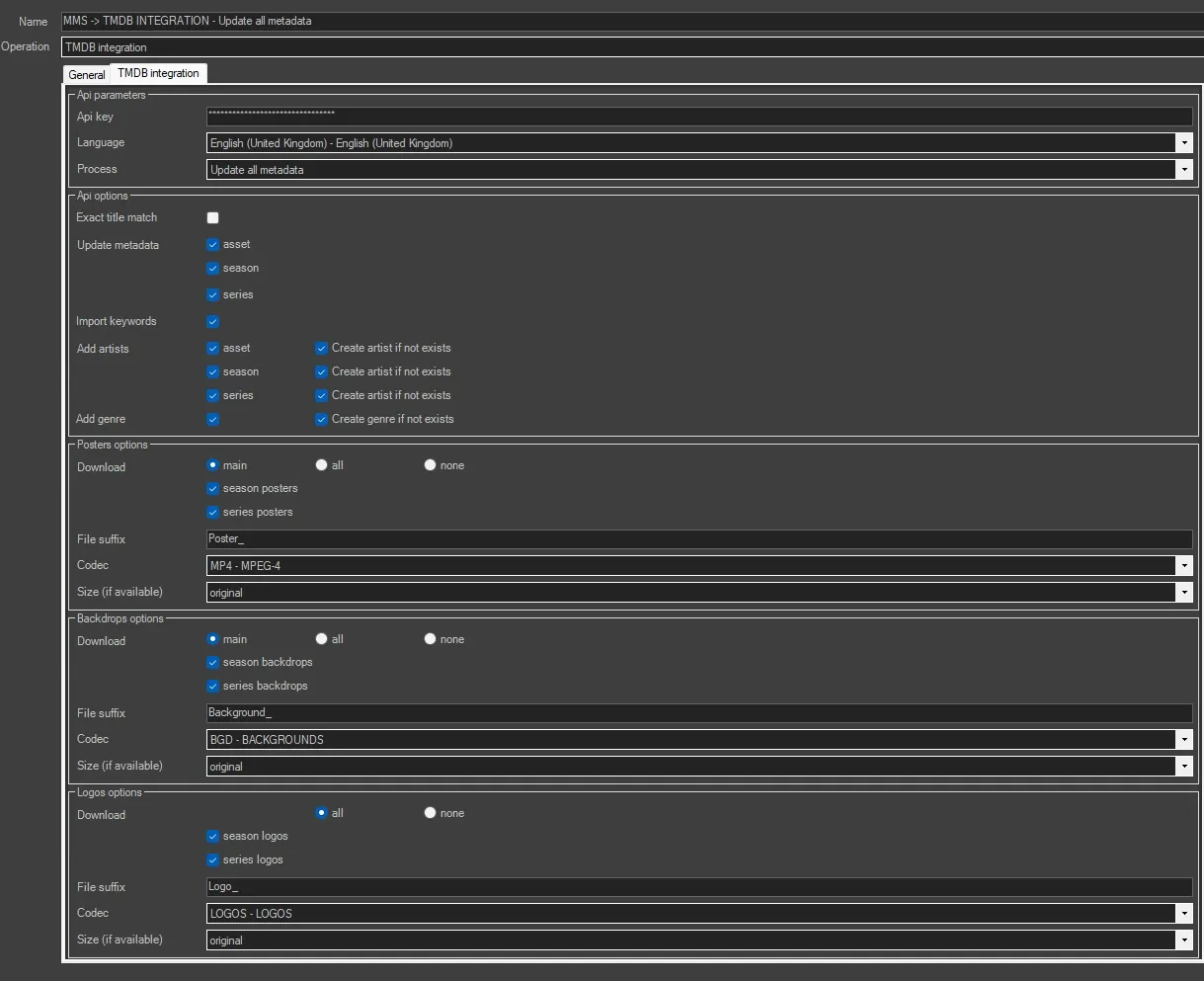Toggle the series logos checkbox
Screen dimensions: 1204x981
(x=212, y=859)
